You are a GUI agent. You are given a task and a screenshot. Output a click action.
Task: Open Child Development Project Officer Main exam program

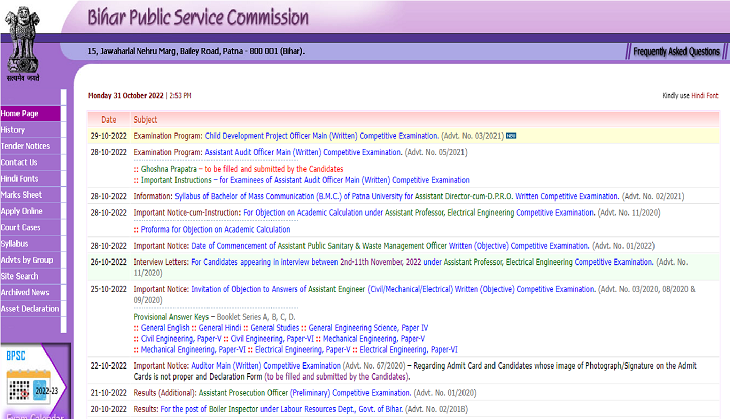(322, 136)
